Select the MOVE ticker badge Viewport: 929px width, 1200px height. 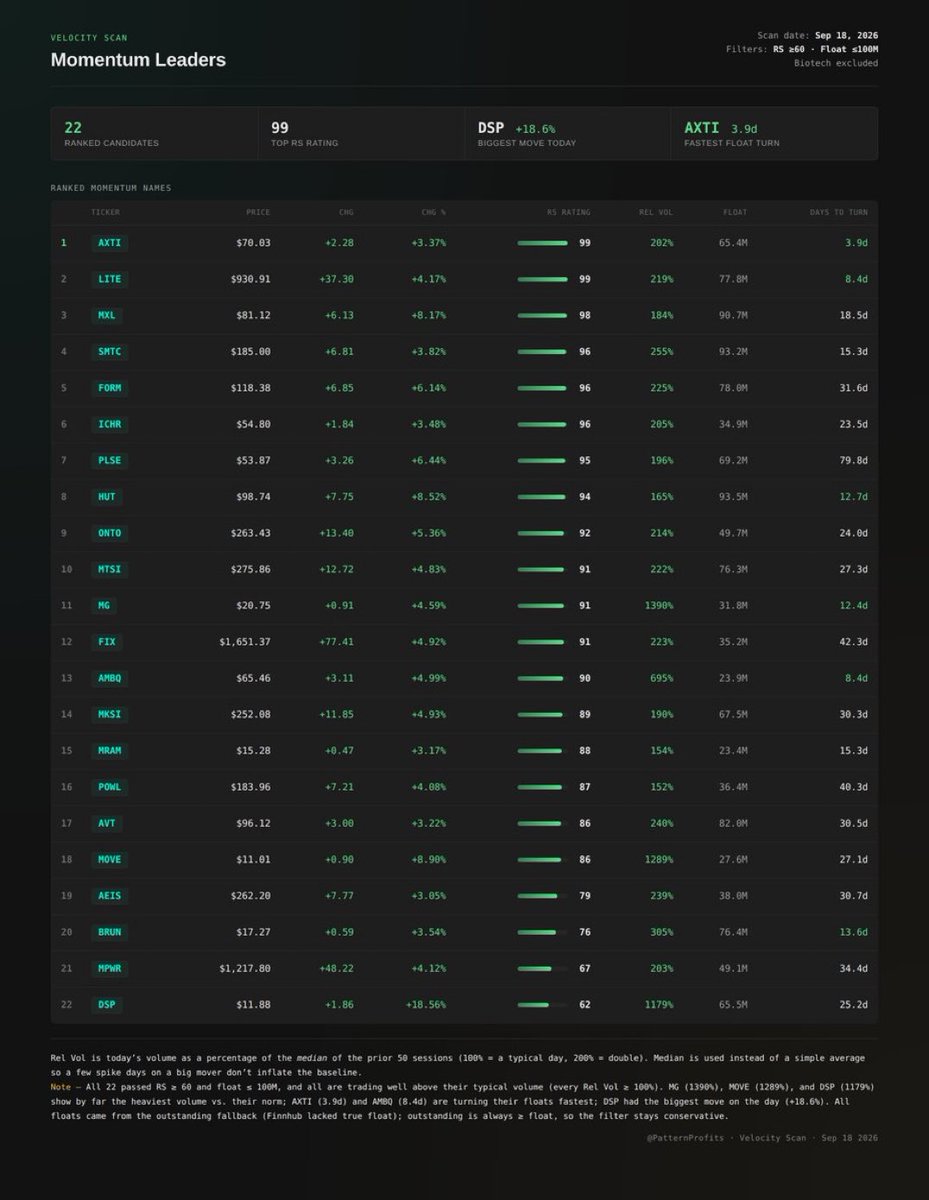pos(109,859)
